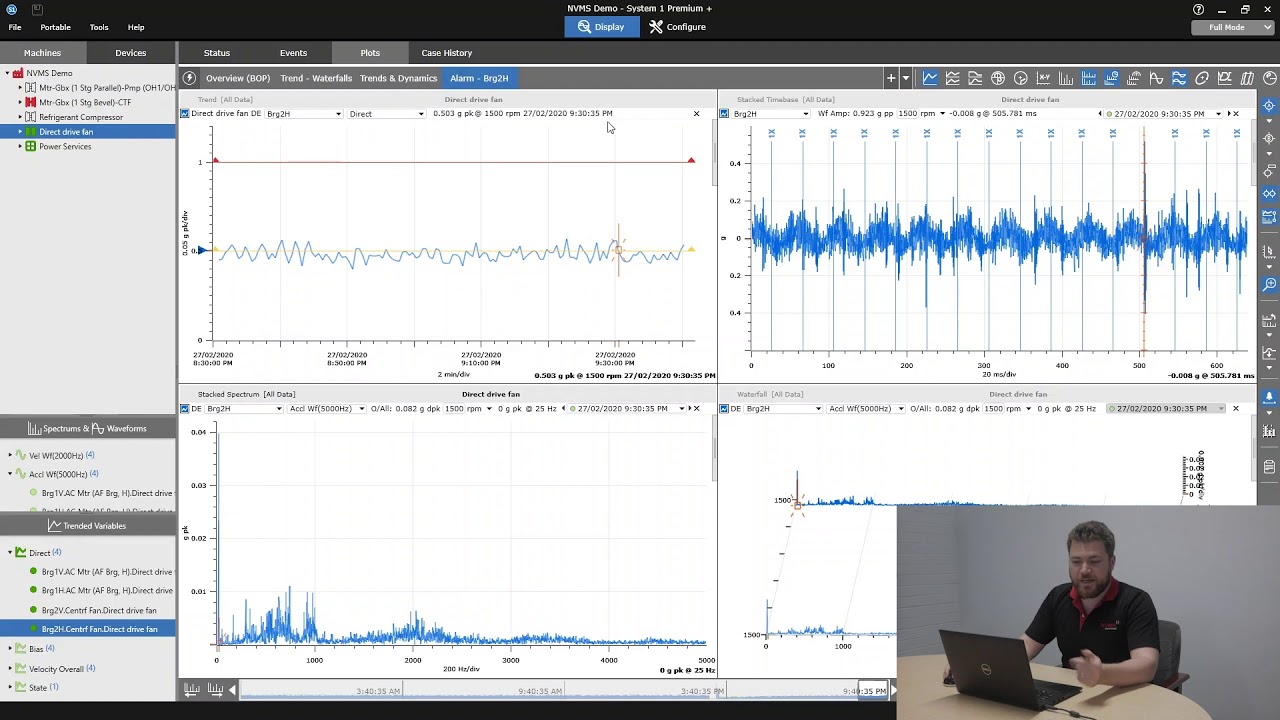
Task: Select the Alarm - Brg2H plot set
Action: click(479, 78)
